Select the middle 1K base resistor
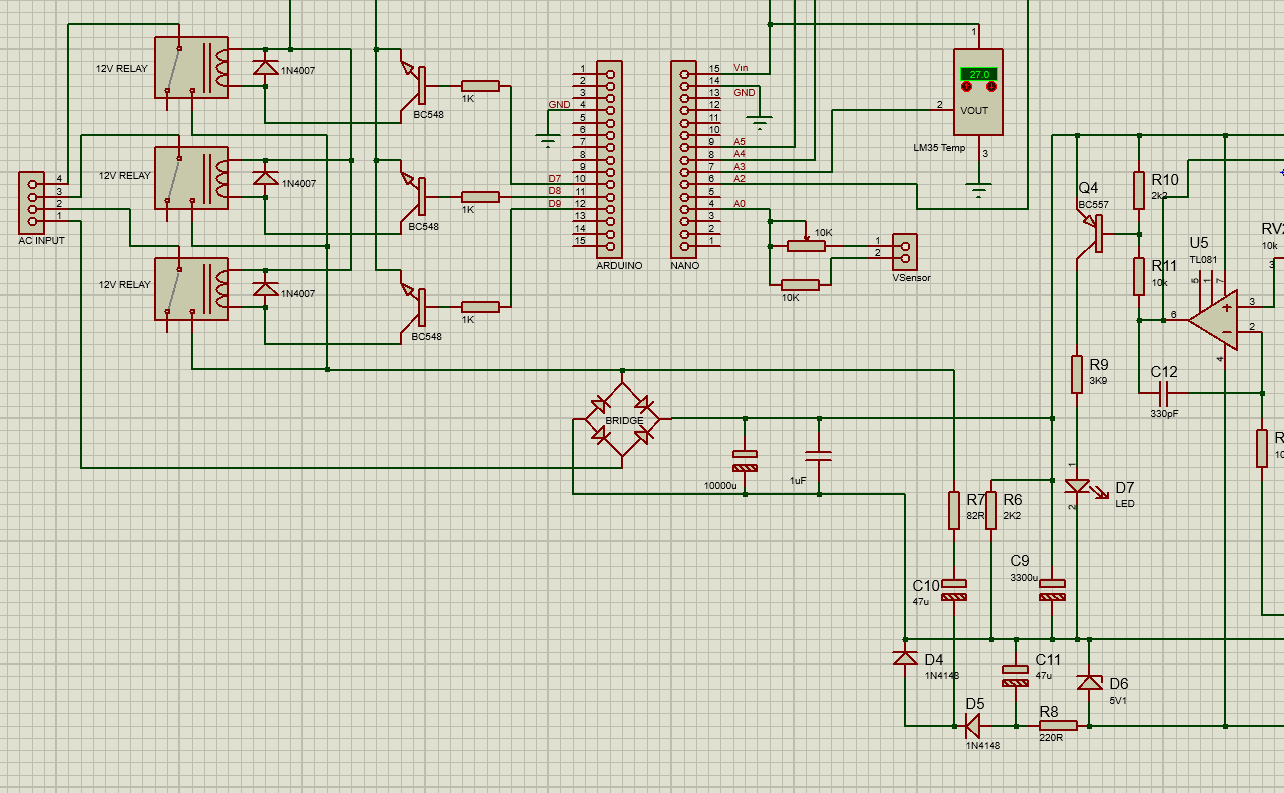Image resolution: width=1284 pixels, height=793 pixels. (x=480, y=197)
